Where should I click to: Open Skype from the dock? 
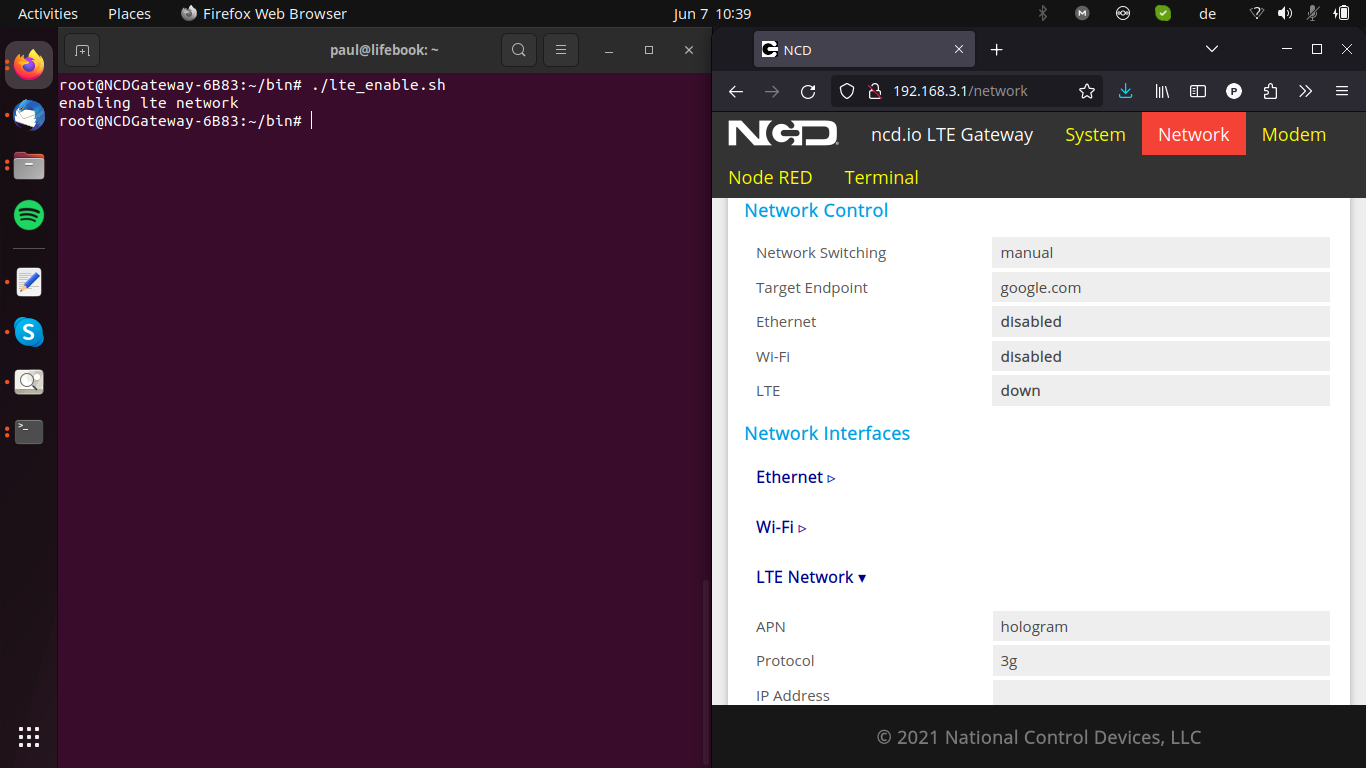29,332
